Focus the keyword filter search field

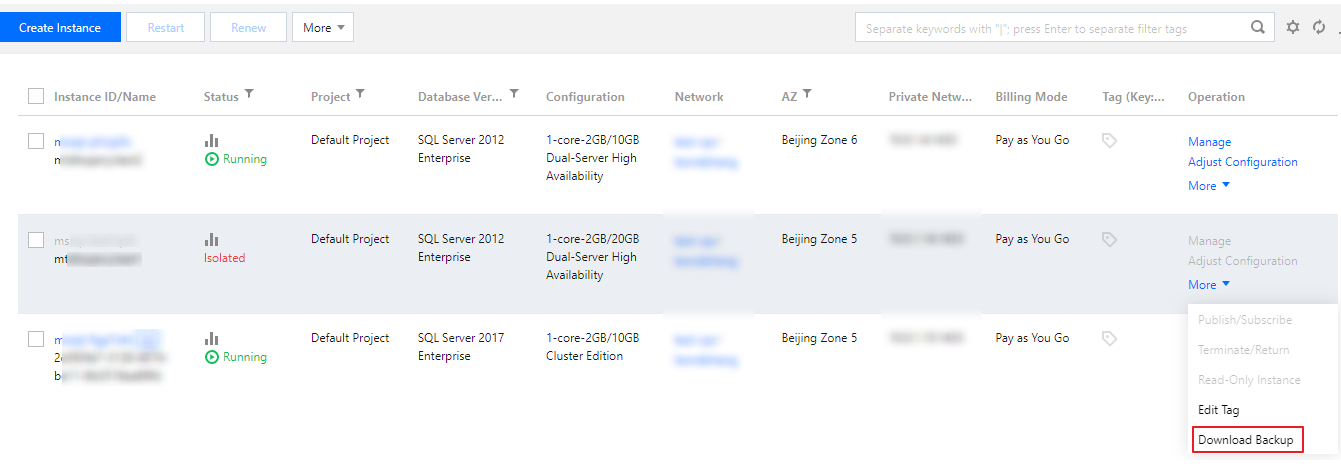pyautogui.click(x=1050, y=29)
